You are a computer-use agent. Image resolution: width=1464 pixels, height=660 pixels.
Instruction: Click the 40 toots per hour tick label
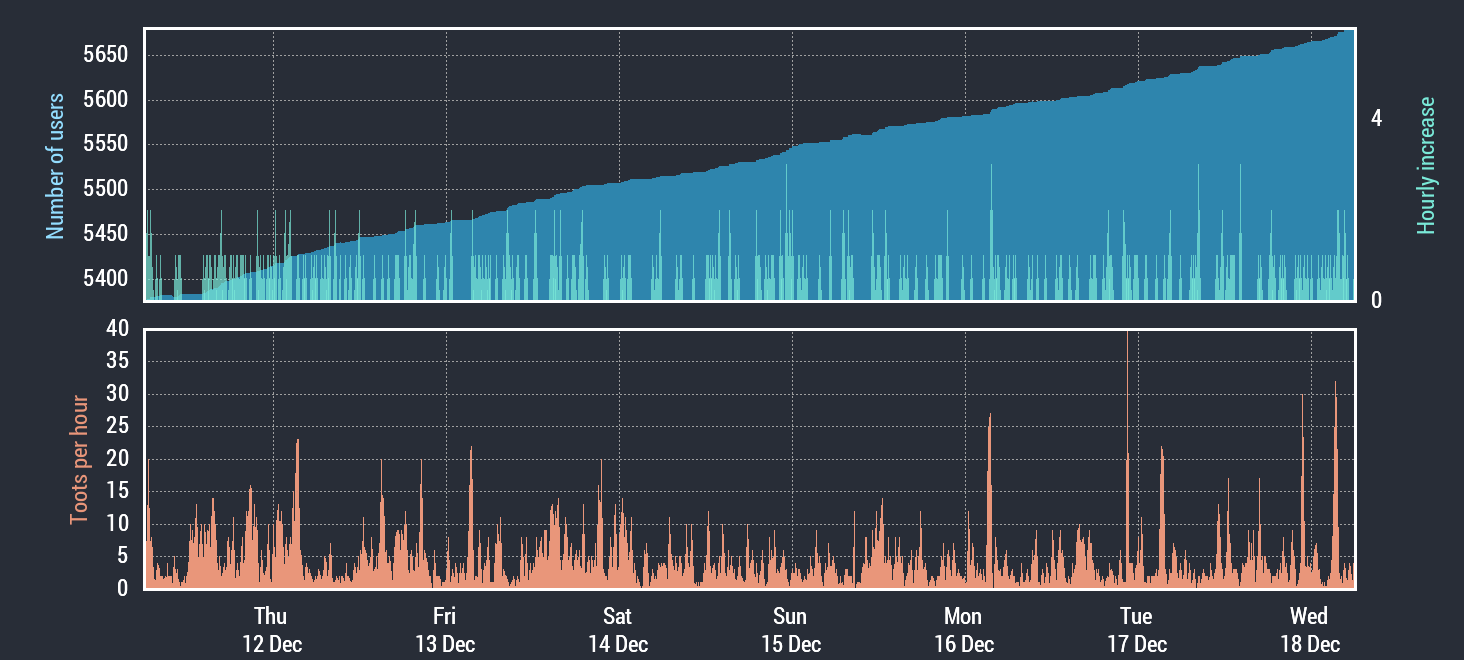117,329
